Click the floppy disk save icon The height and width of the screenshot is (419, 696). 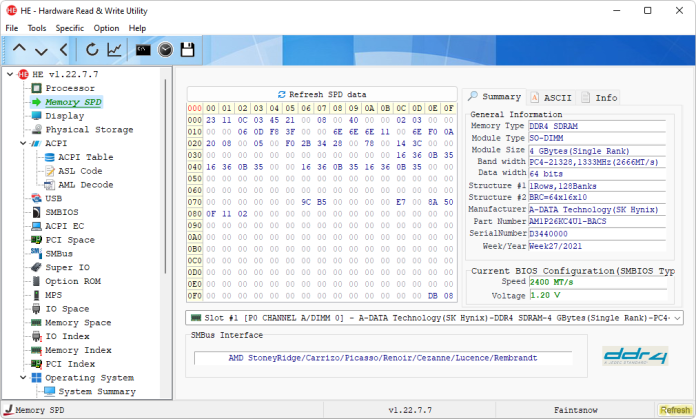pos(187,49)
